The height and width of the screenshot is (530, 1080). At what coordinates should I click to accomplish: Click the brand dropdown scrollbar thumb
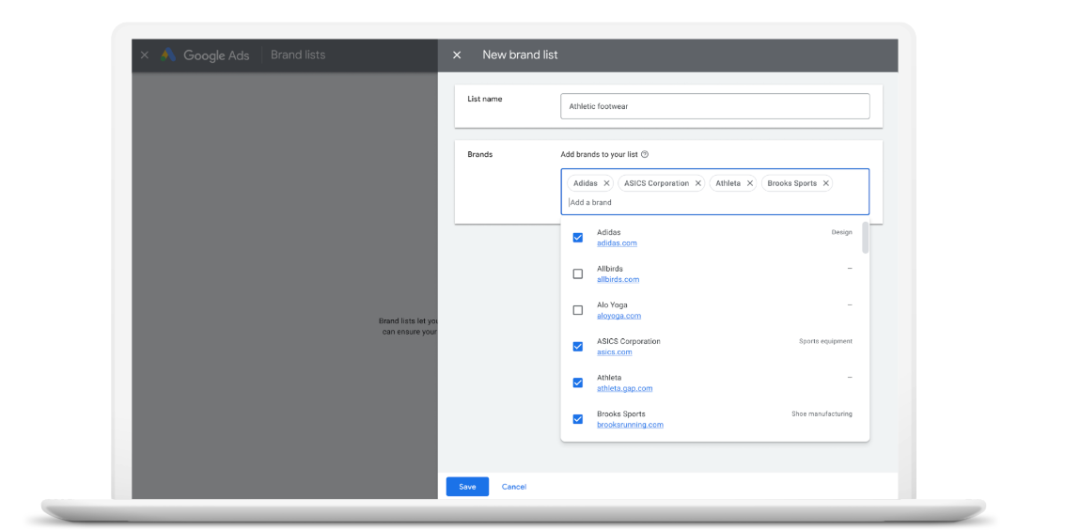point(865,238)
